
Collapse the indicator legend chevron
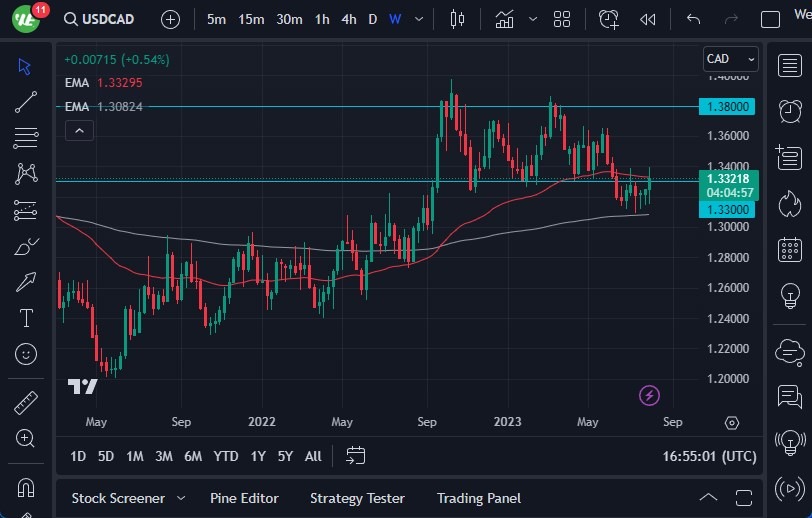click(x=79, y=130)
